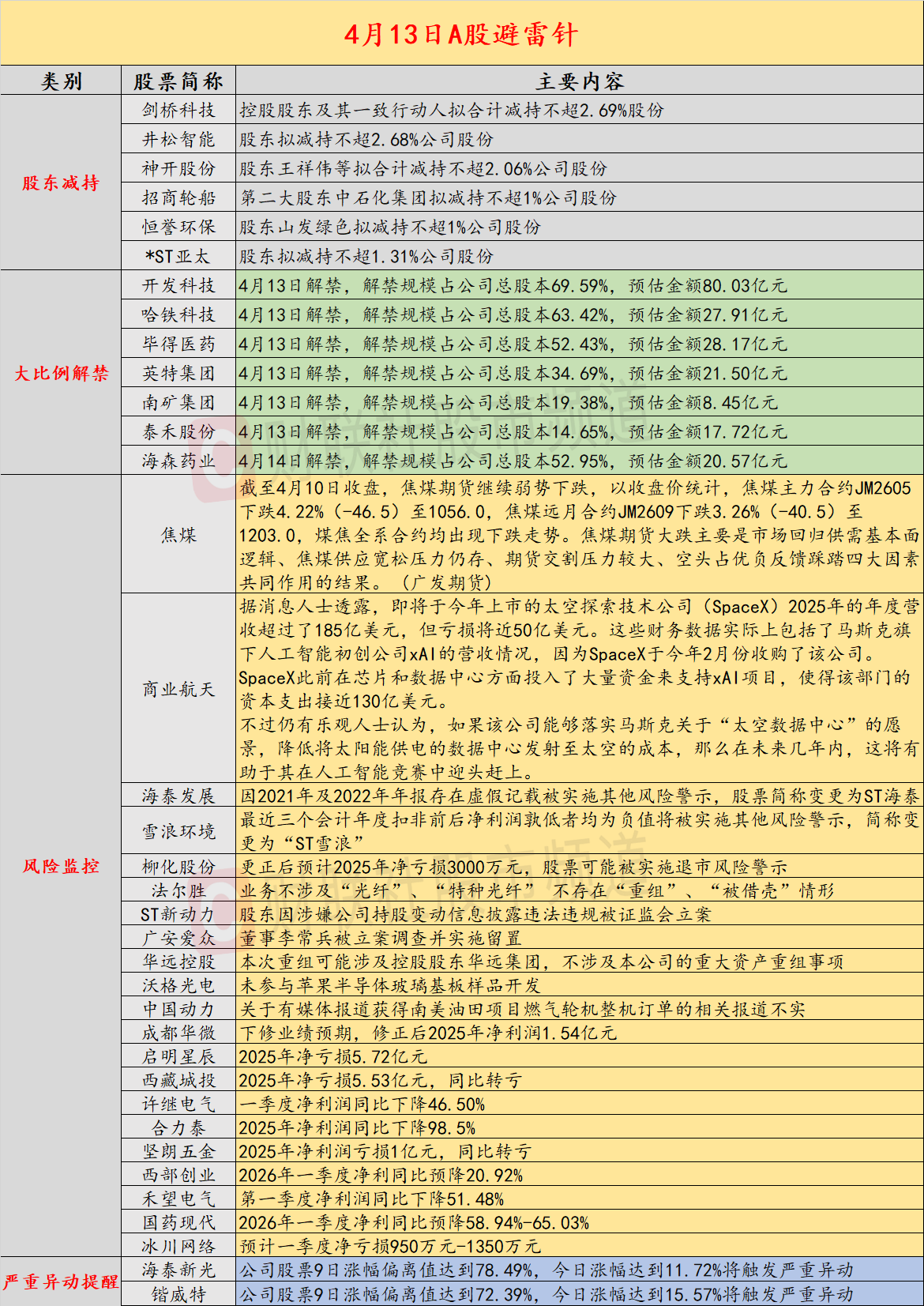This screenshot has width=924, height=1306.
Task: Select the 股票简称 column header
Action: click(178, 81)
